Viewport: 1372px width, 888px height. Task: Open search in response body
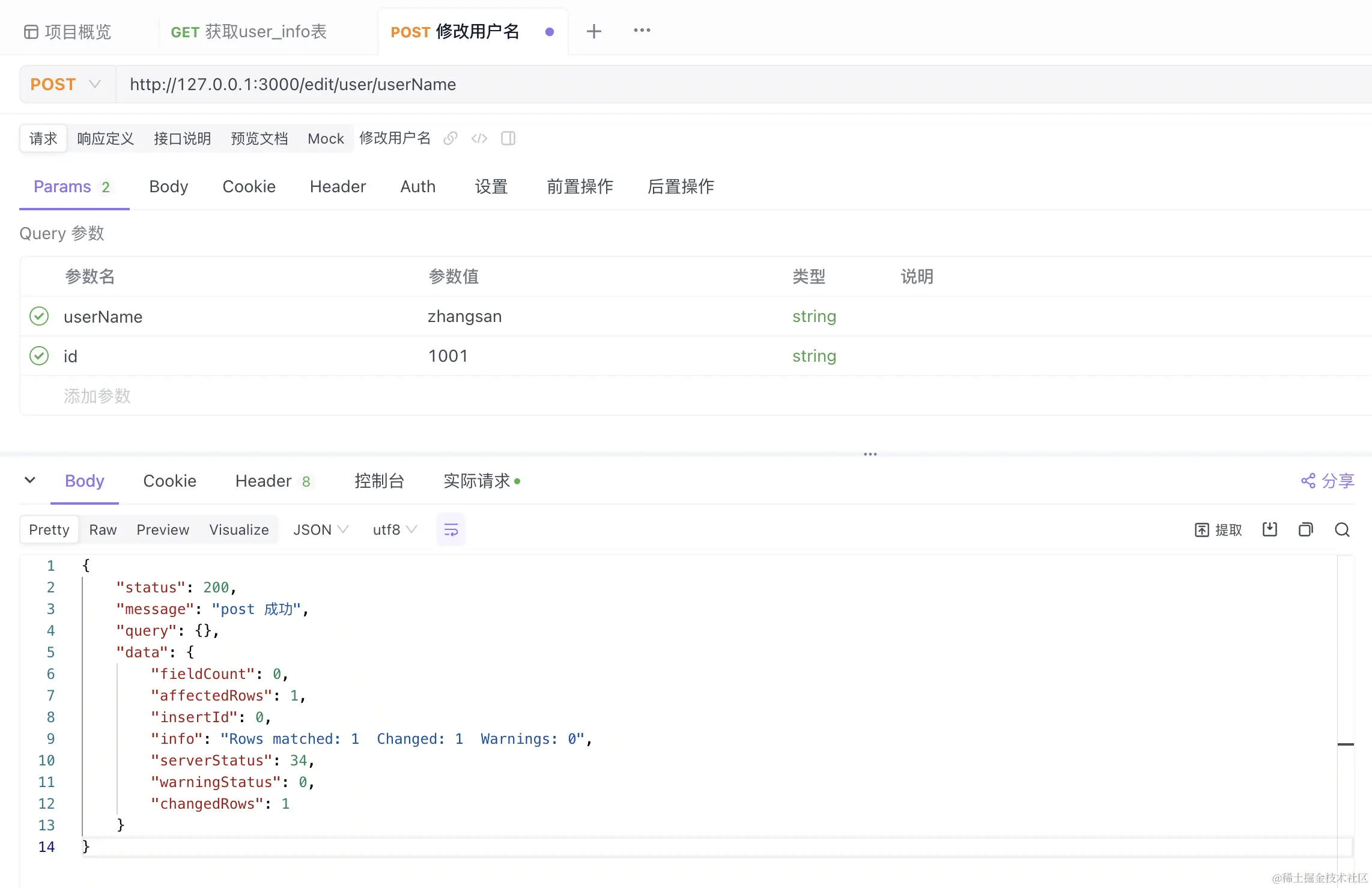click(x=1342, y=529)
